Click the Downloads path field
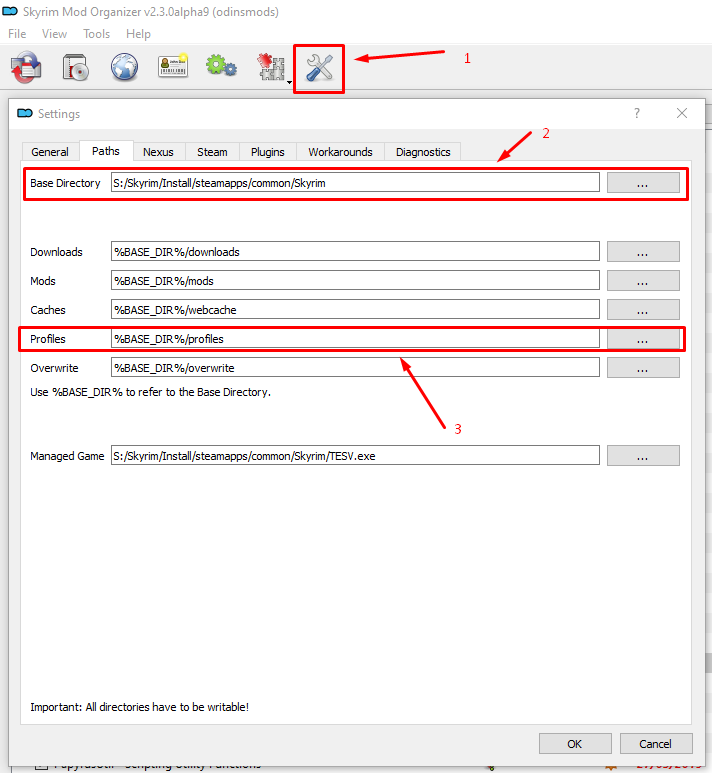The width and height of the screenshot is (712, 773). point(355,251)
